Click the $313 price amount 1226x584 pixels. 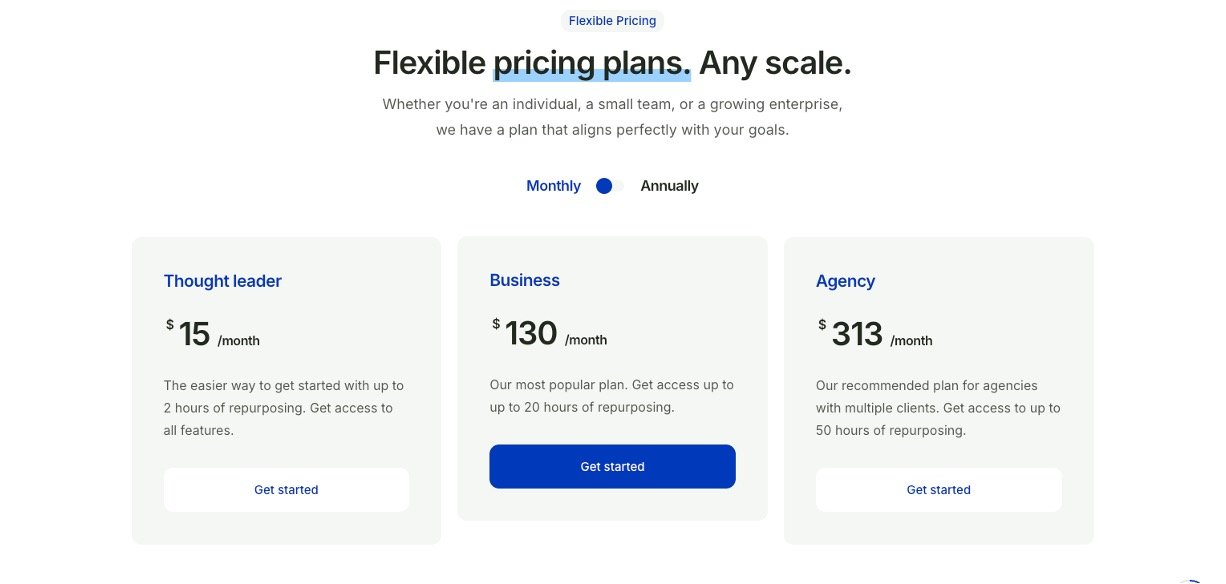pos(856,334)
